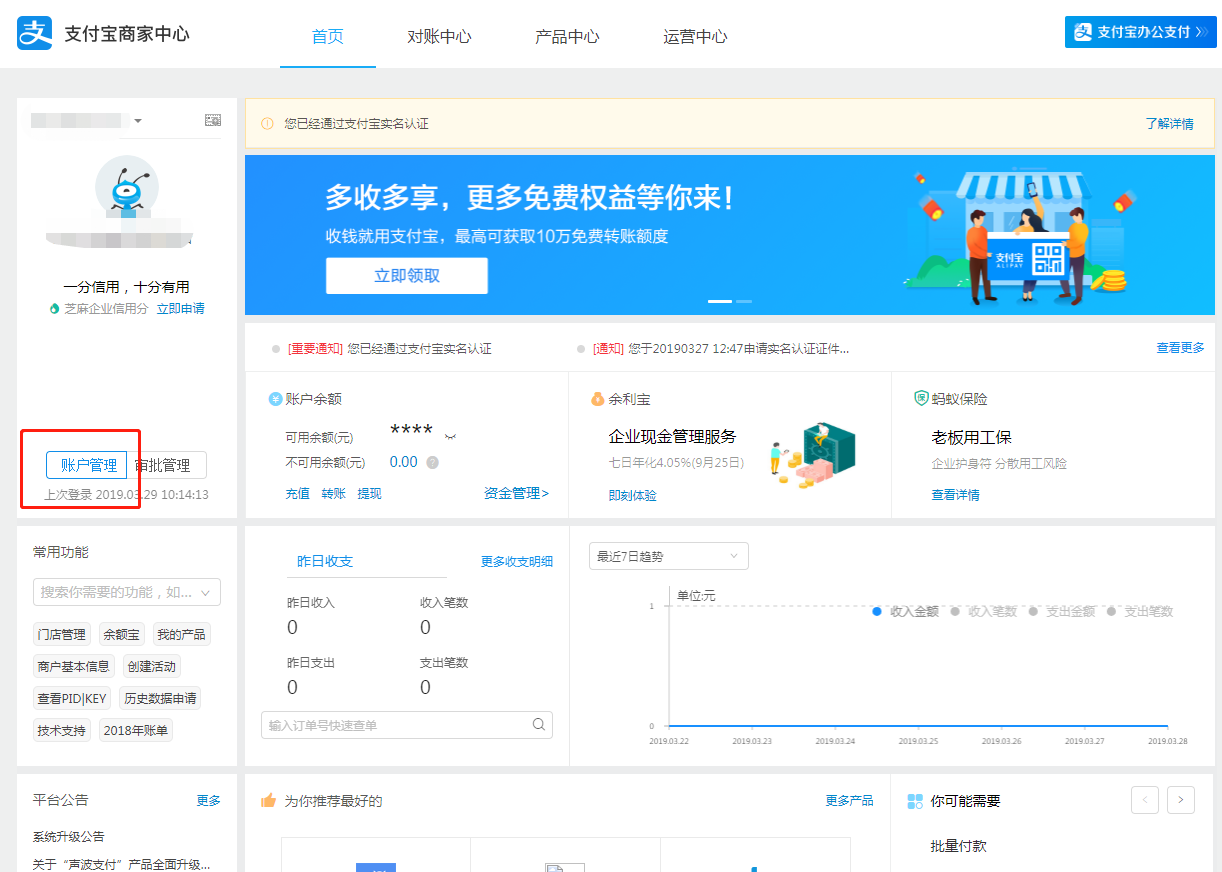Expand the account name dropdown arrow
Screen dimensions: 1222x872
[x=138, y=121]
